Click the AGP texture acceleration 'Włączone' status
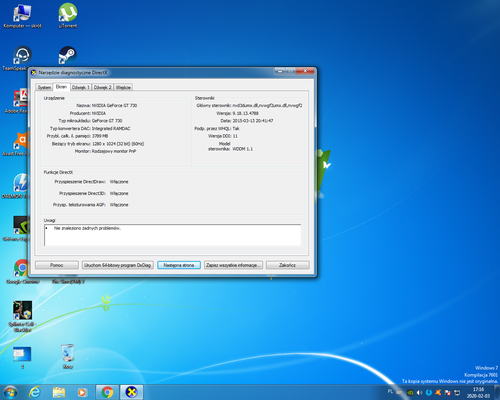 pyautogui.click(x=119, y=205)
